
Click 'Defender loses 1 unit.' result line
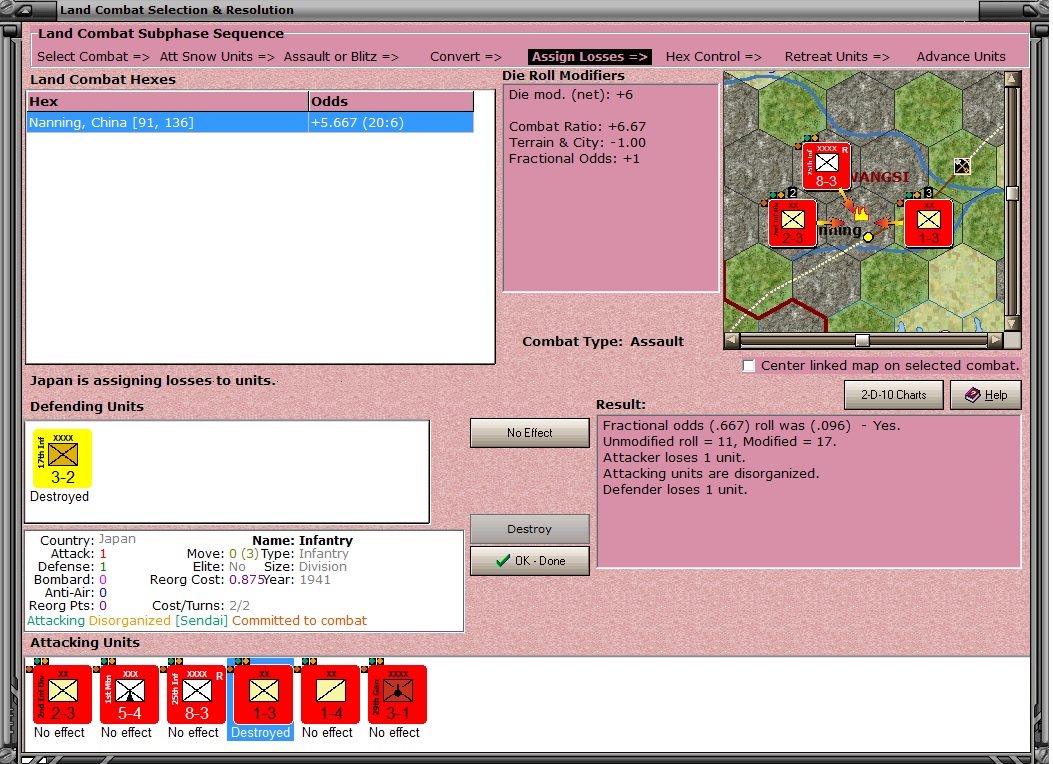pos(675,489)
